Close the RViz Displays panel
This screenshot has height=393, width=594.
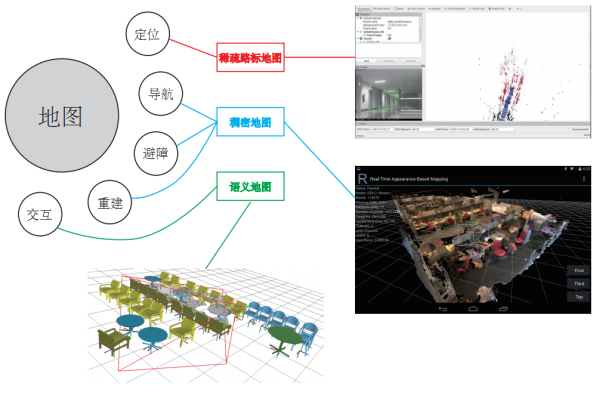(x=420, y=14)
